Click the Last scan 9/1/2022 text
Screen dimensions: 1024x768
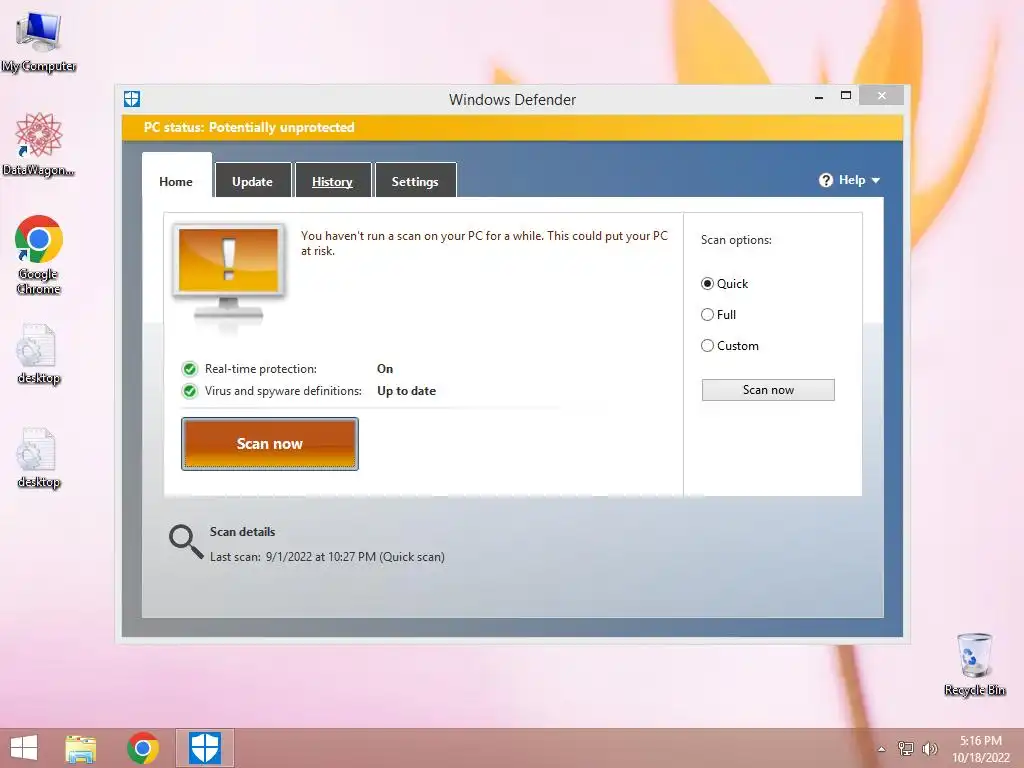pos(327,557)
